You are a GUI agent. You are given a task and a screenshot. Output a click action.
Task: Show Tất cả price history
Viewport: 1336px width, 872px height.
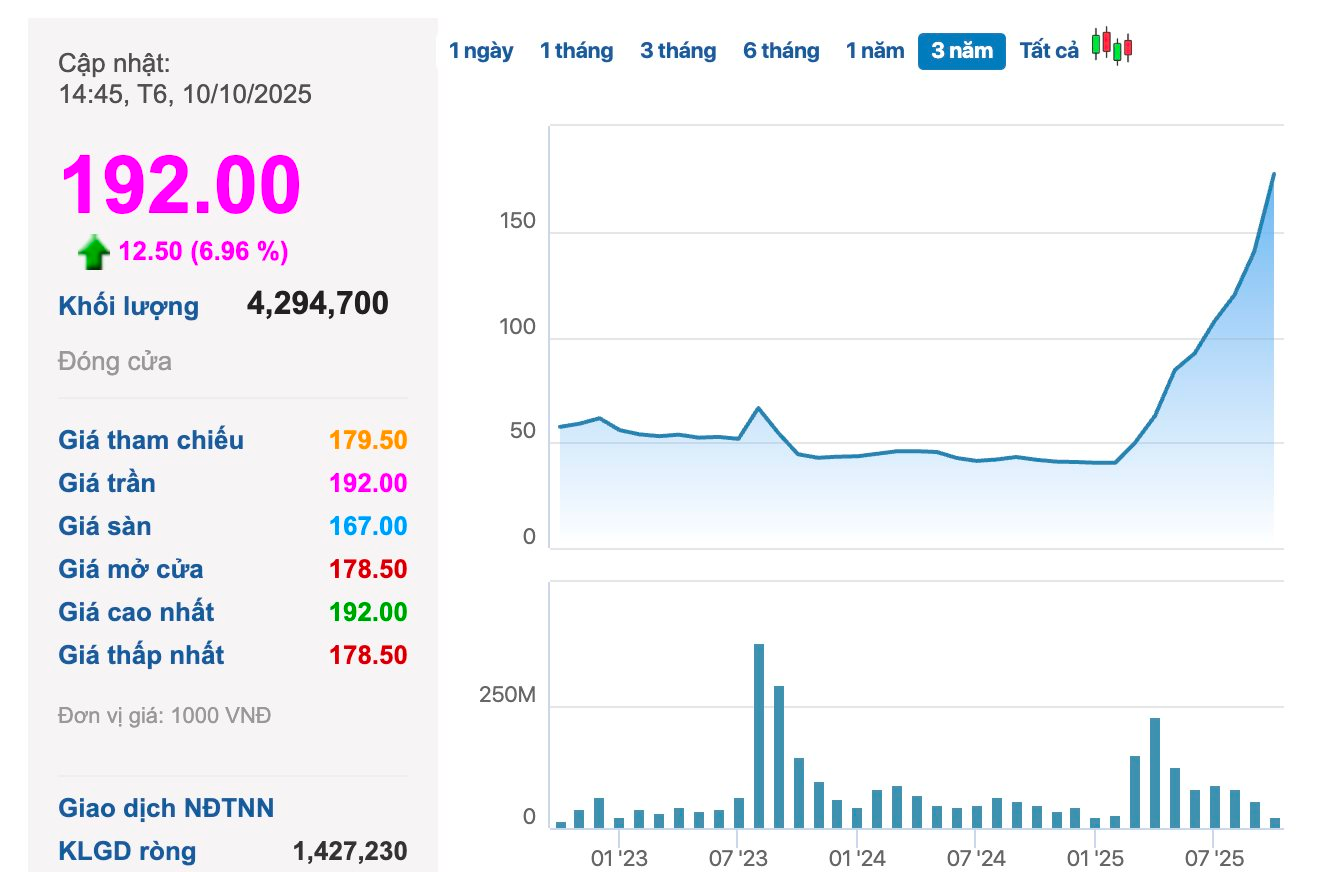click(x=1048, y=51)
